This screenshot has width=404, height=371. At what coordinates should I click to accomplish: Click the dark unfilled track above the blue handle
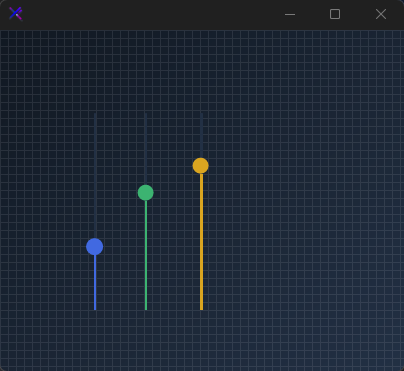tap(95, 176)
